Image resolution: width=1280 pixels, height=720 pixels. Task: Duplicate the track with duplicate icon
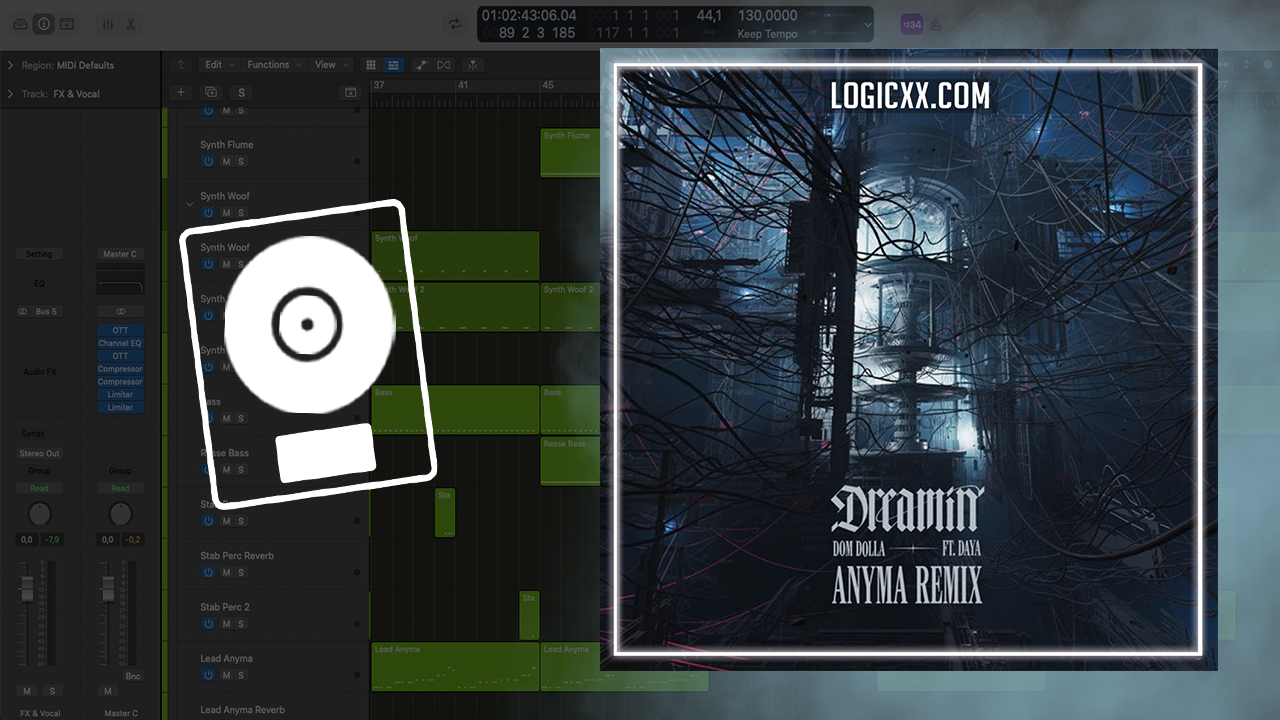tap(210, 92)
